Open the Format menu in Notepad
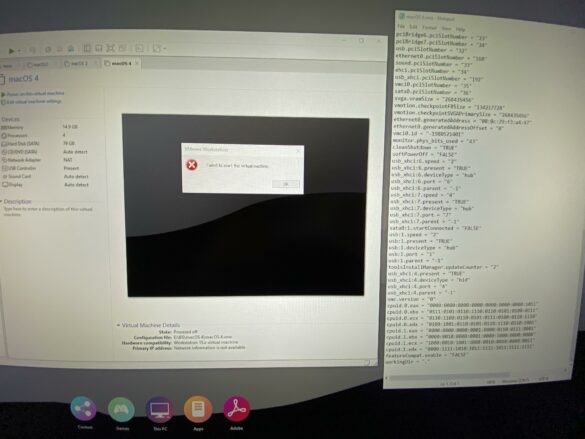Viewport: 585px width, 439px height. pyautogui.click(x=429, y=28)
